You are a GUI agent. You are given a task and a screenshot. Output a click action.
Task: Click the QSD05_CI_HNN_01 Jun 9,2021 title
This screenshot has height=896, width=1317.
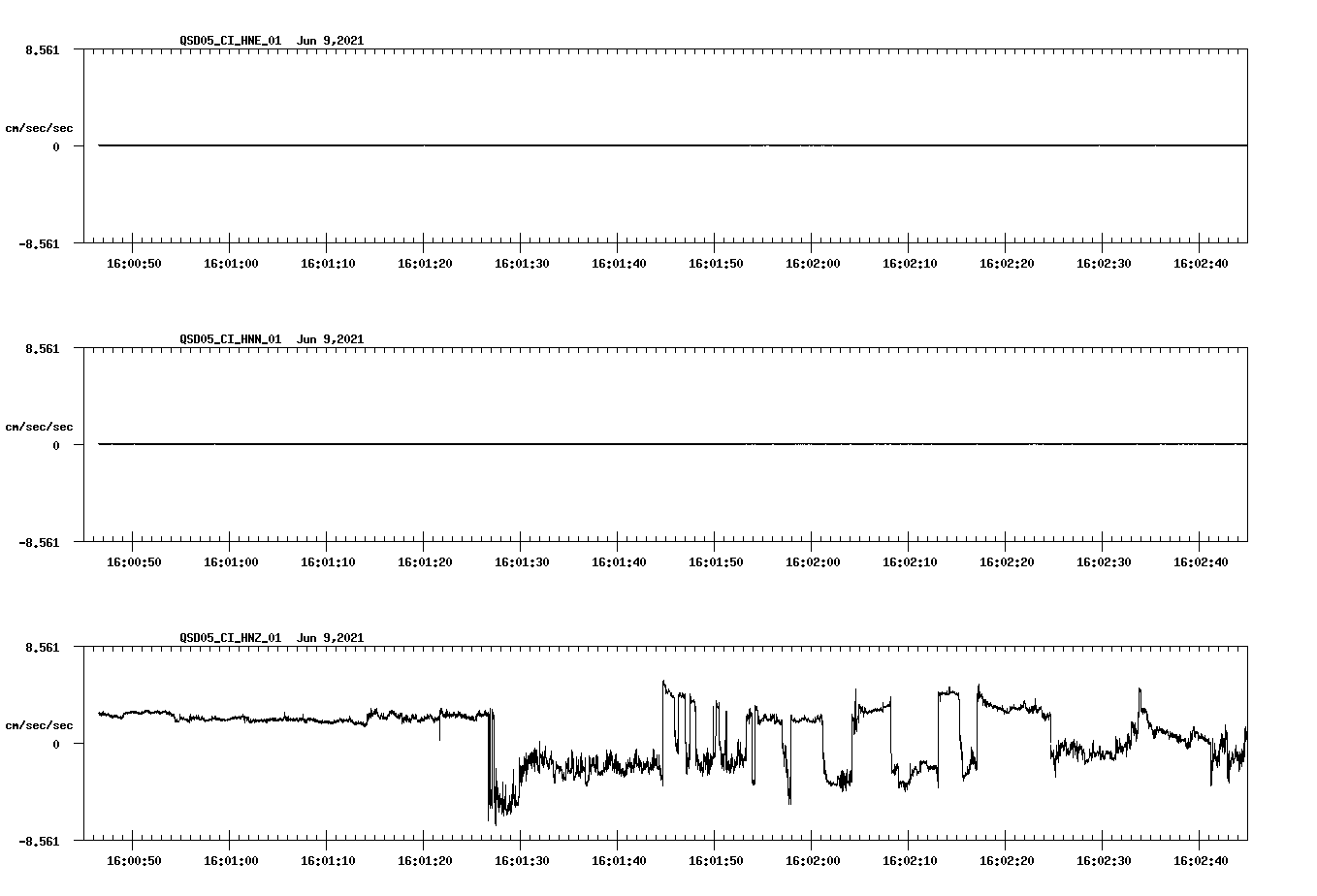[272, 339]
